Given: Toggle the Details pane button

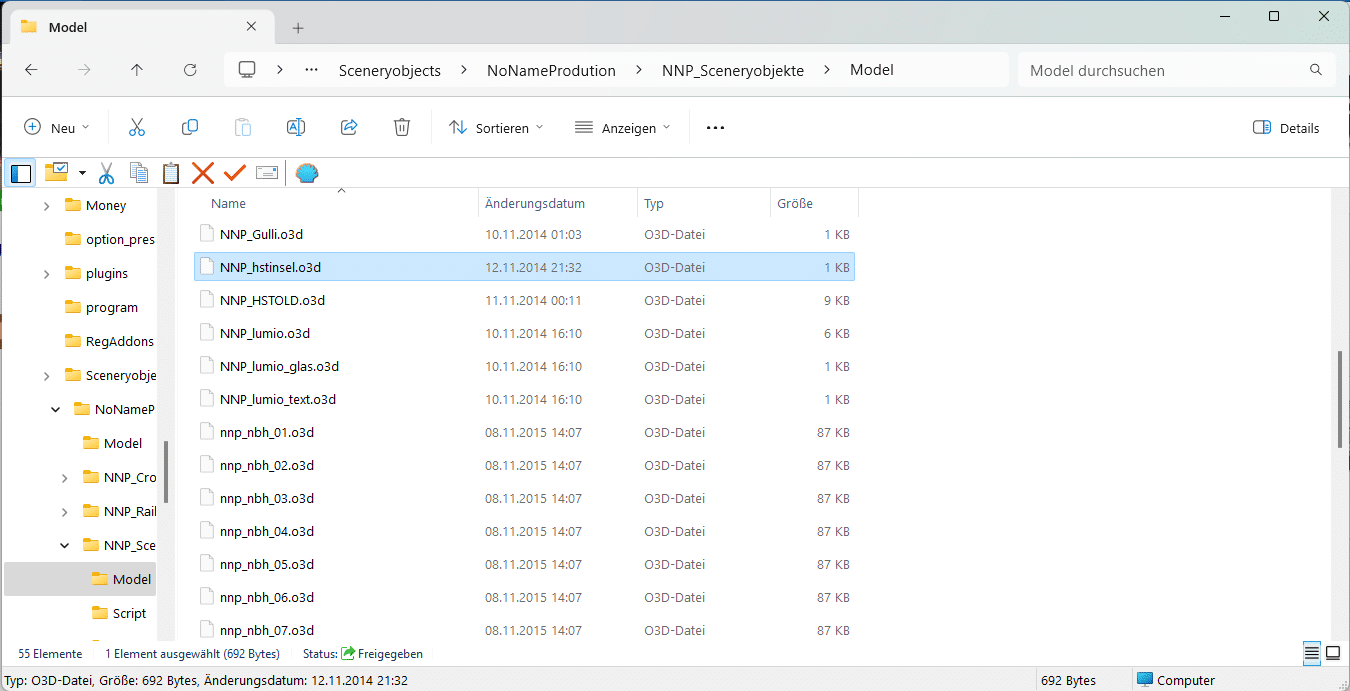Looking at the screenshot, I should pos(1286,128).
